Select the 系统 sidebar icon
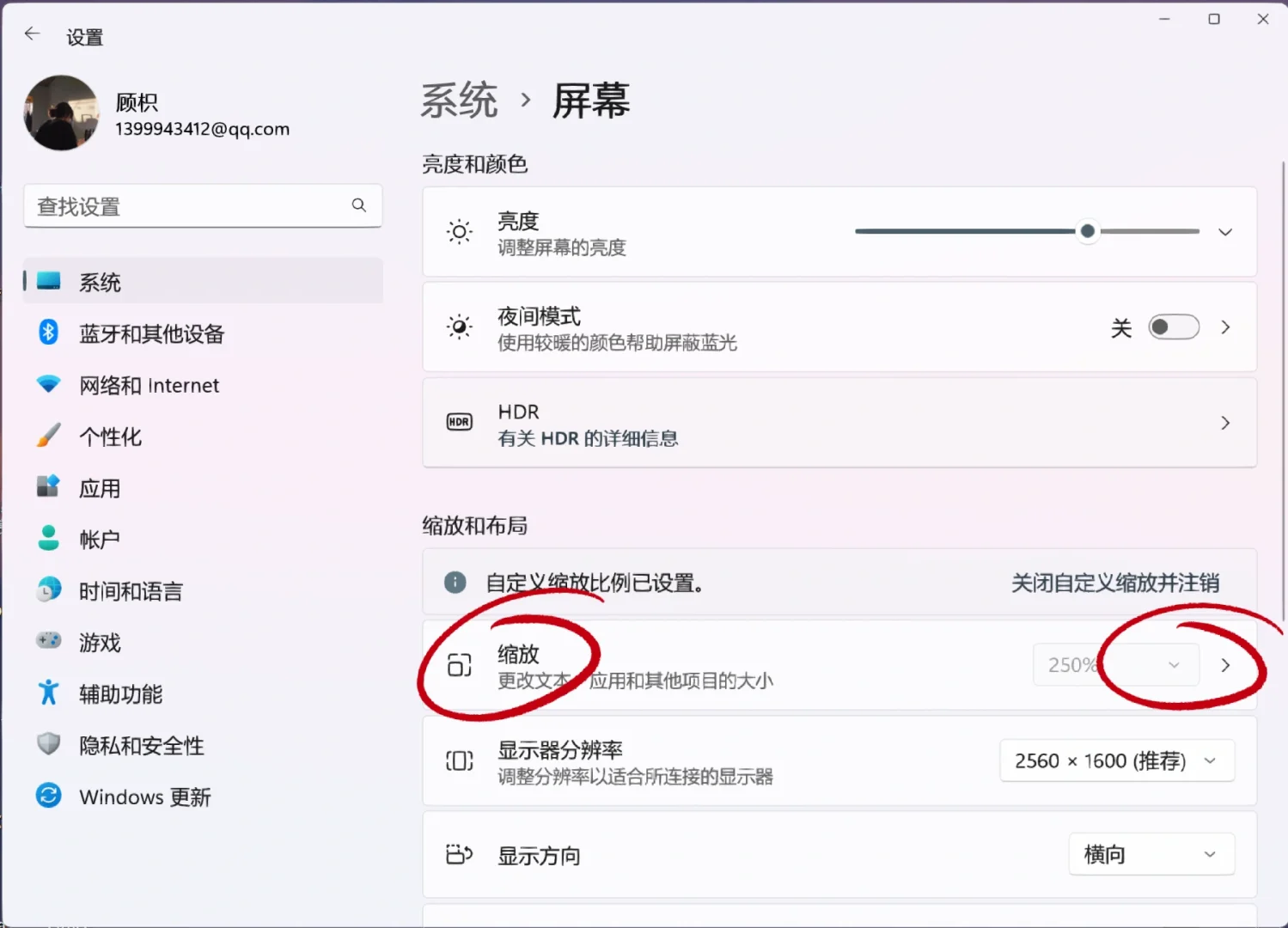 [100, 281]
